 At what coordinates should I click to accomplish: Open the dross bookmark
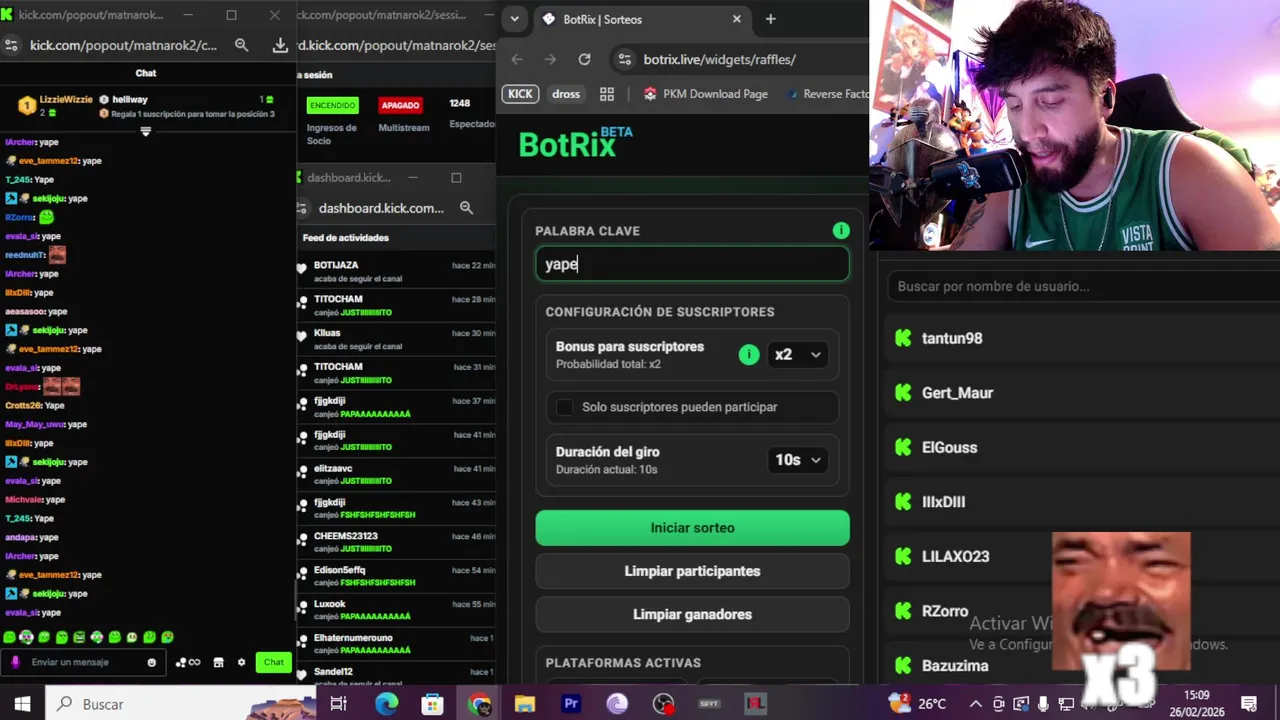pos(566,94)
